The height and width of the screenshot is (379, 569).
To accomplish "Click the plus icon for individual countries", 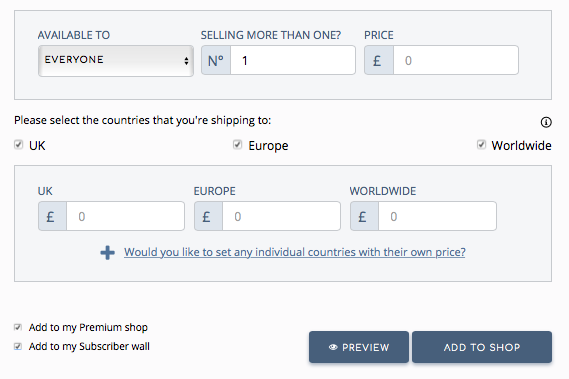I will 107,253.
